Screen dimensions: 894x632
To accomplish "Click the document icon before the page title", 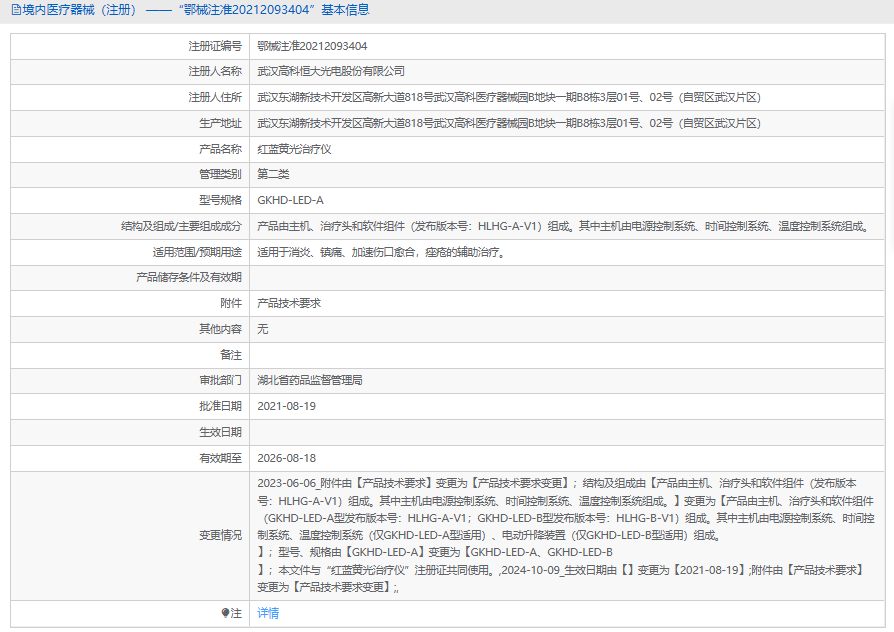I will coord(16,10).
